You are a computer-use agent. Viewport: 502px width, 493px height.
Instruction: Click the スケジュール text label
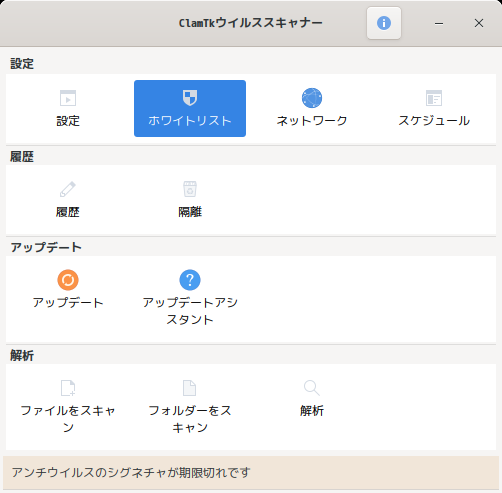(434, 121)
